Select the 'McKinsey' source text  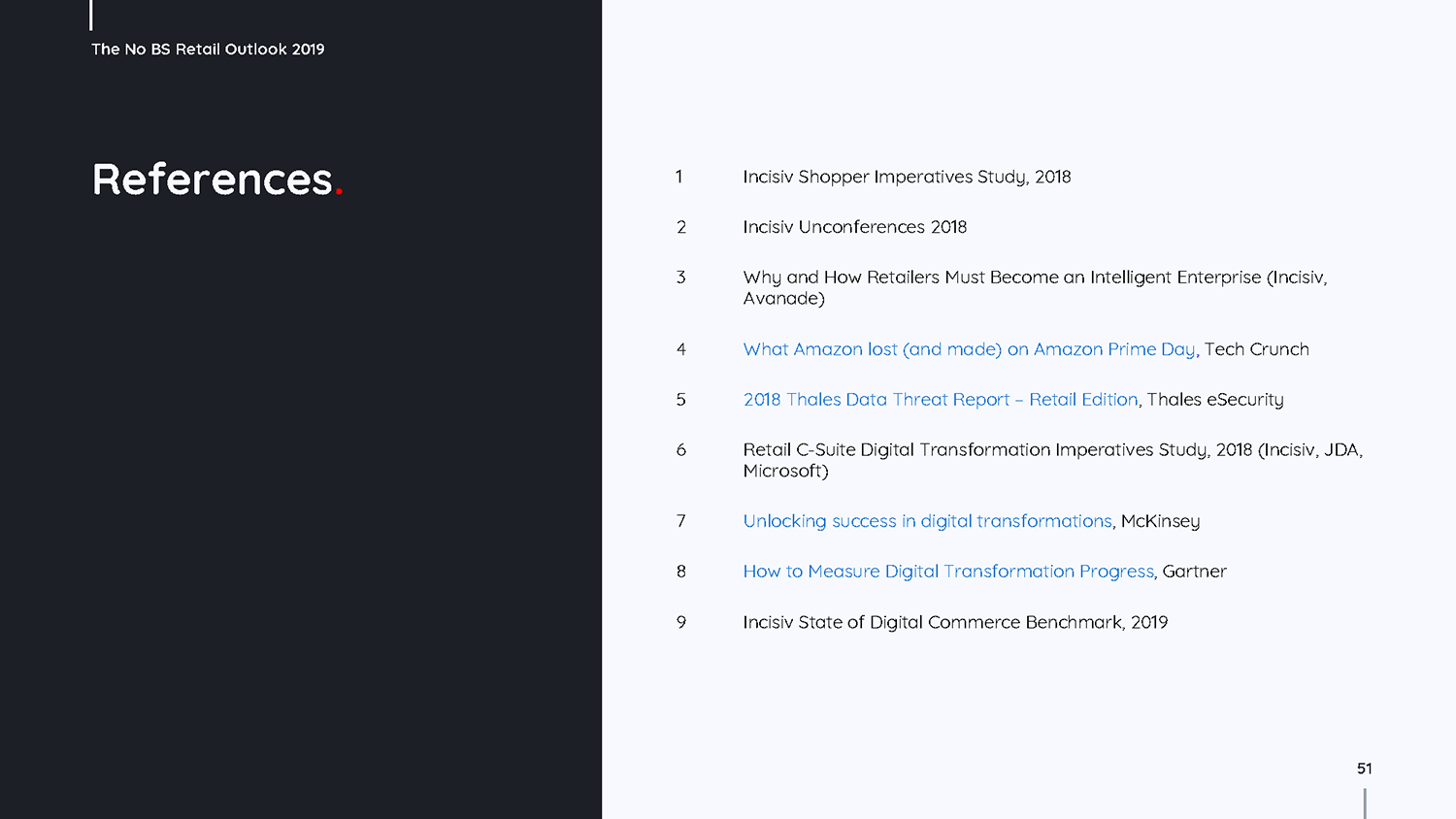(x=1160, y=521)
